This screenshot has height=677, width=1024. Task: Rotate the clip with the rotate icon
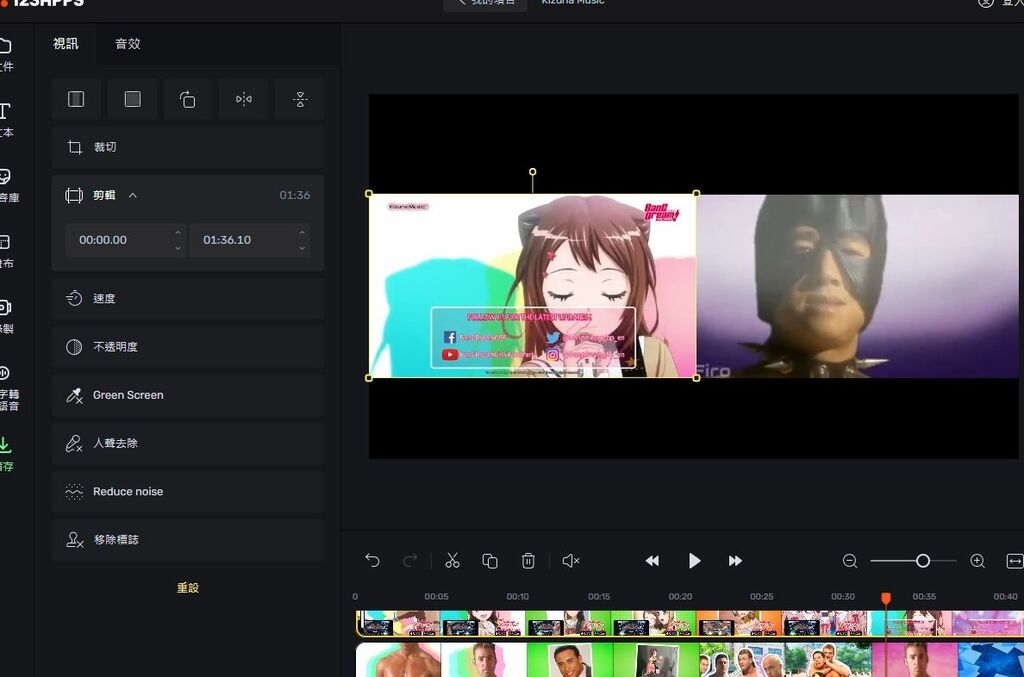tap(188, 99)
